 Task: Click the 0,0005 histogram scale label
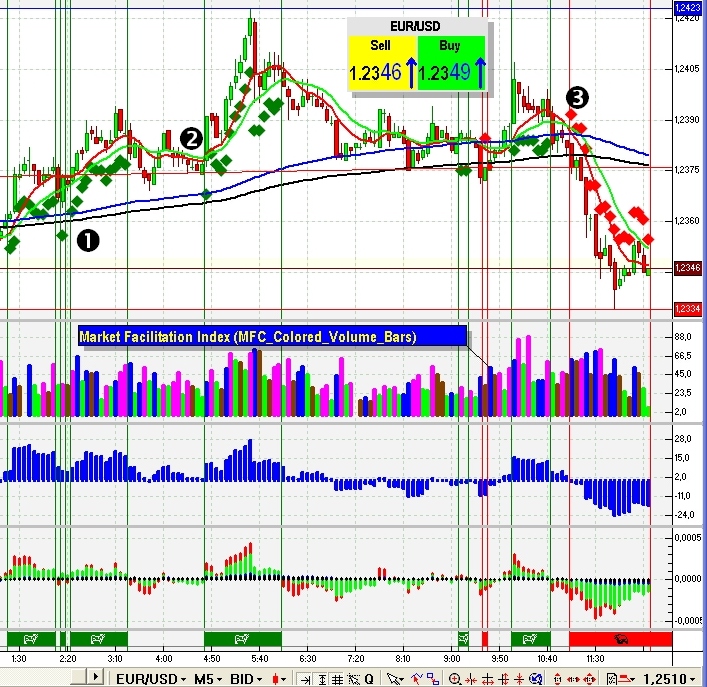(x=688, y=538)
